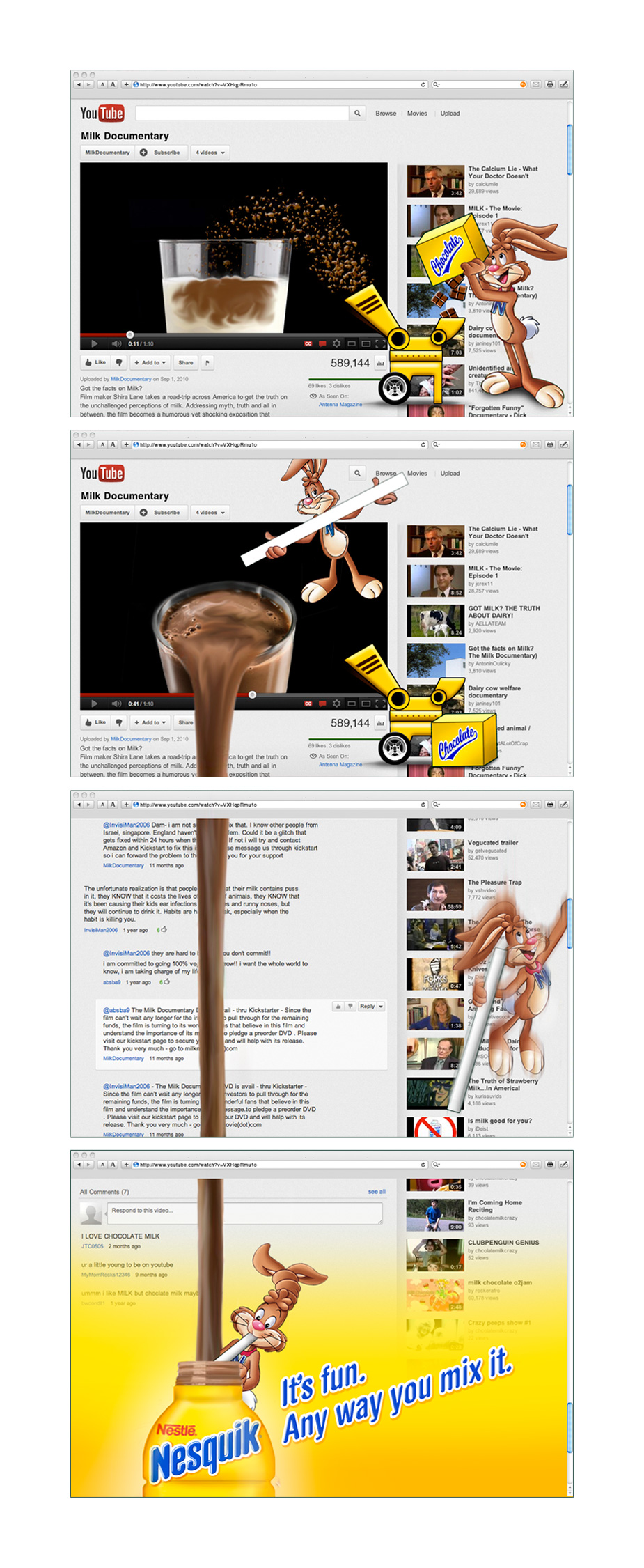This screenshot has width=644, height=1568.
Task: Mute the volume in the 0:41 video window
Action: point(116,704)
